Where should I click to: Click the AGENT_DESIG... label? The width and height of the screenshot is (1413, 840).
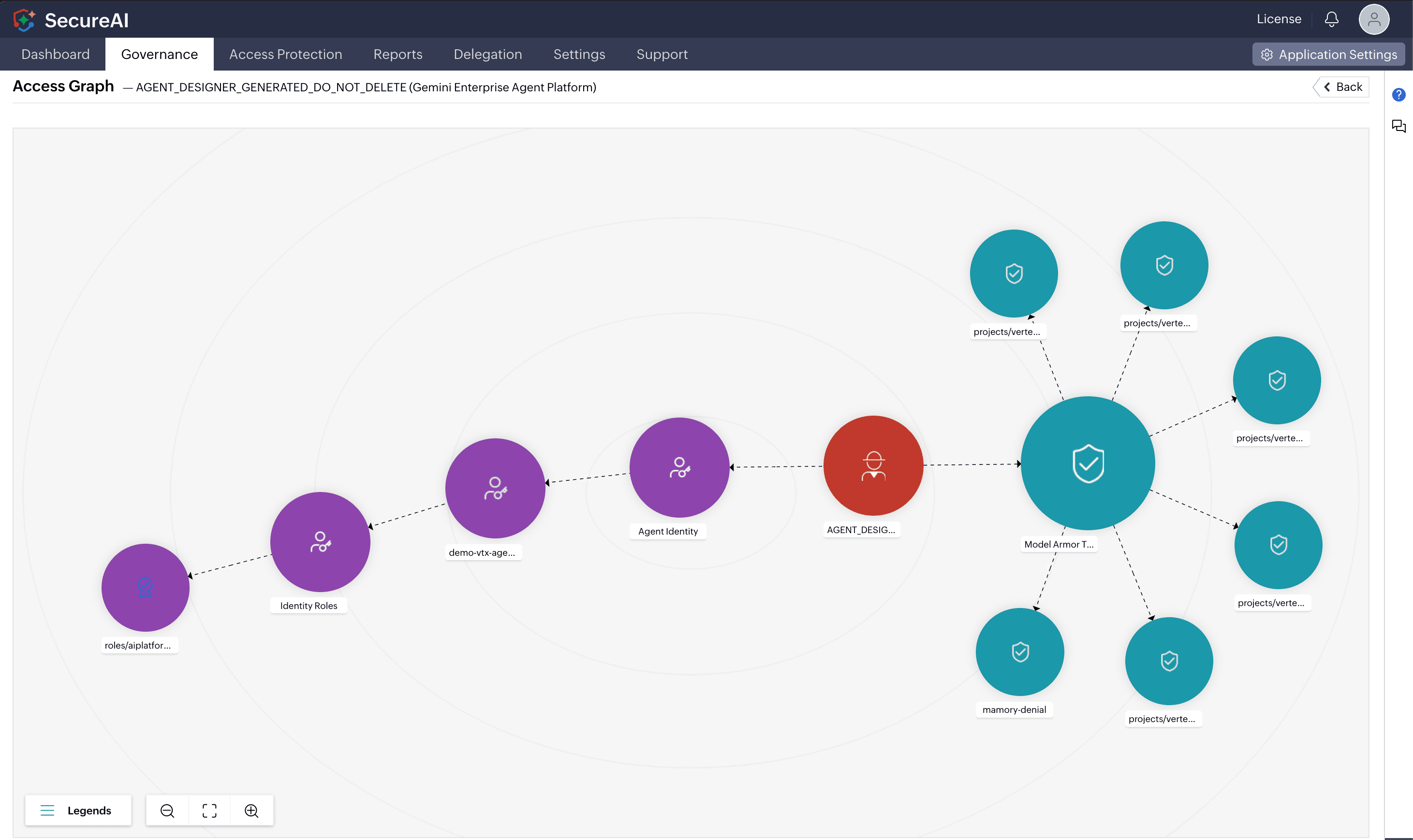[861, 530]
